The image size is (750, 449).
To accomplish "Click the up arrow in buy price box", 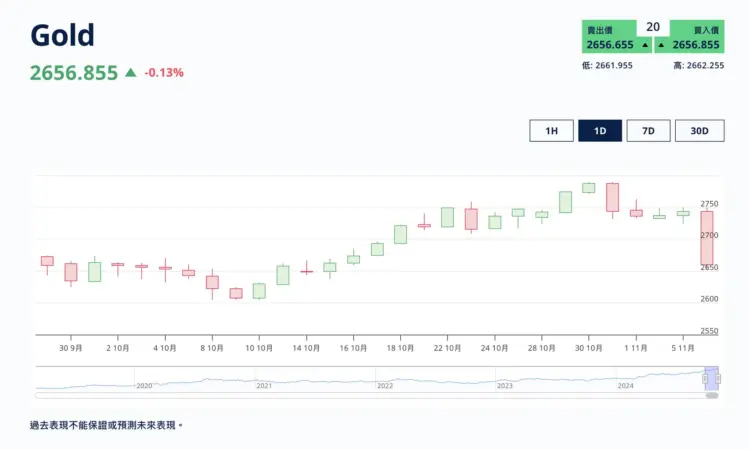I will [x=661, y=45].
